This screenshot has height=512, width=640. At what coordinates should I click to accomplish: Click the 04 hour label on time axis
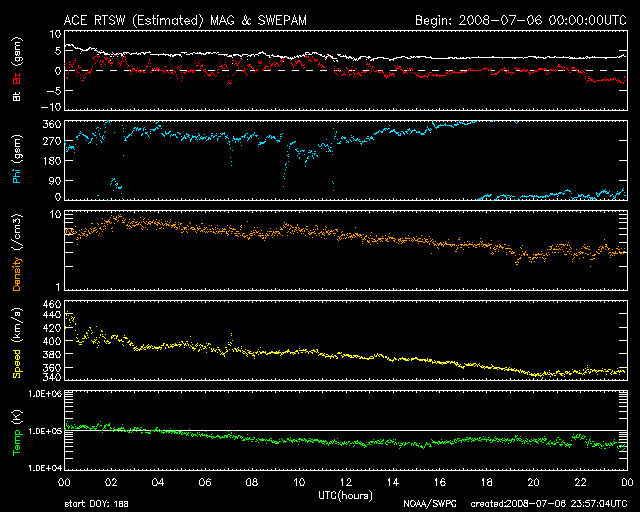pos(158,482)
